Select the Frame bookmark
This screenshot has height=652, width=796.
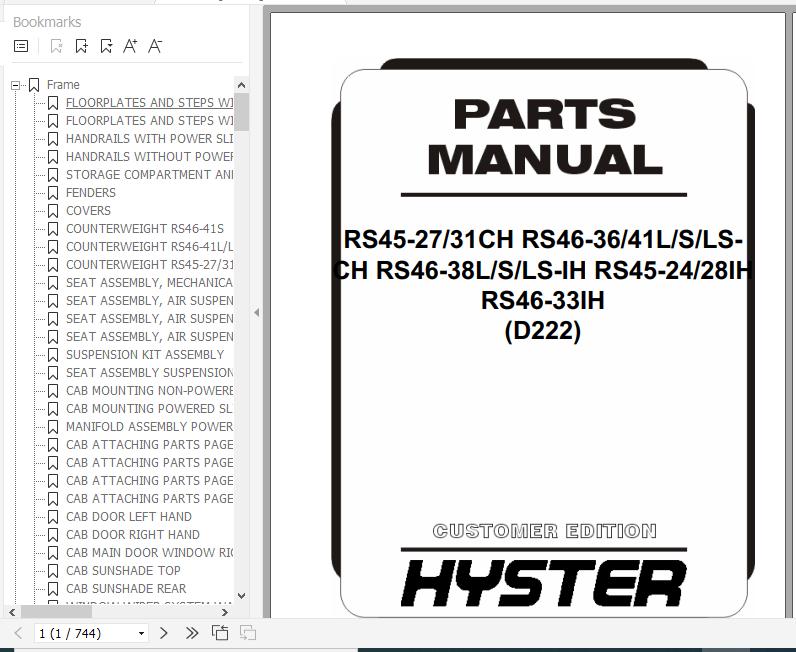[x=63, y=85]
